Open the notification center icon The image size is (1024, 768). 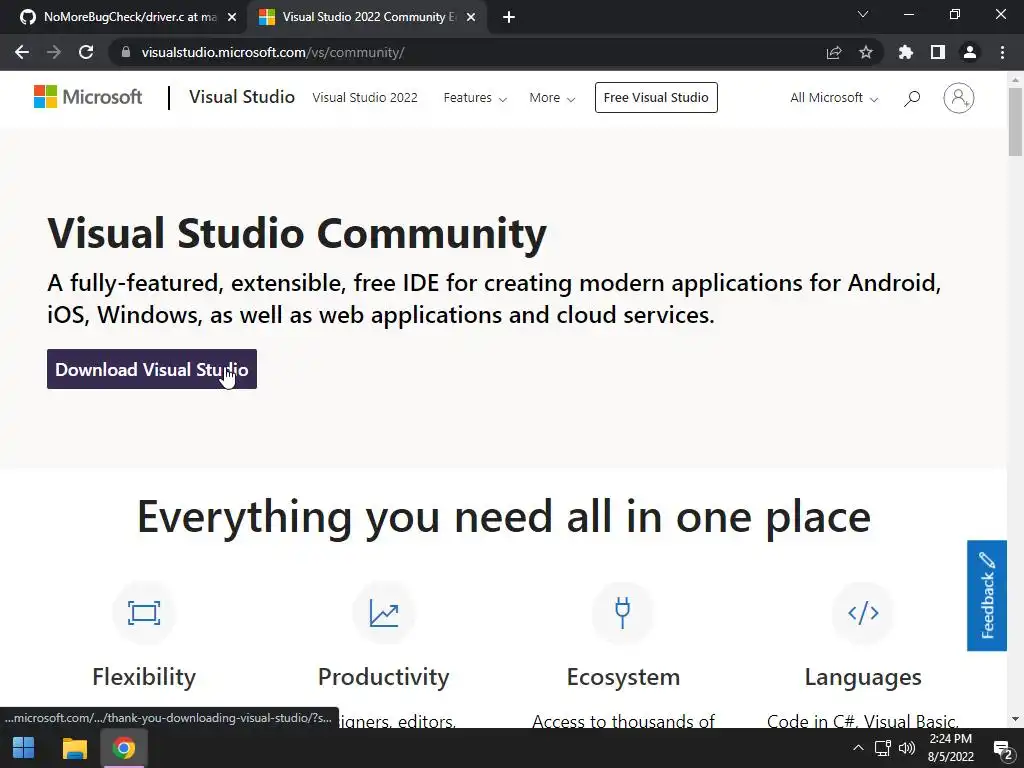(x=1002, y=748)
